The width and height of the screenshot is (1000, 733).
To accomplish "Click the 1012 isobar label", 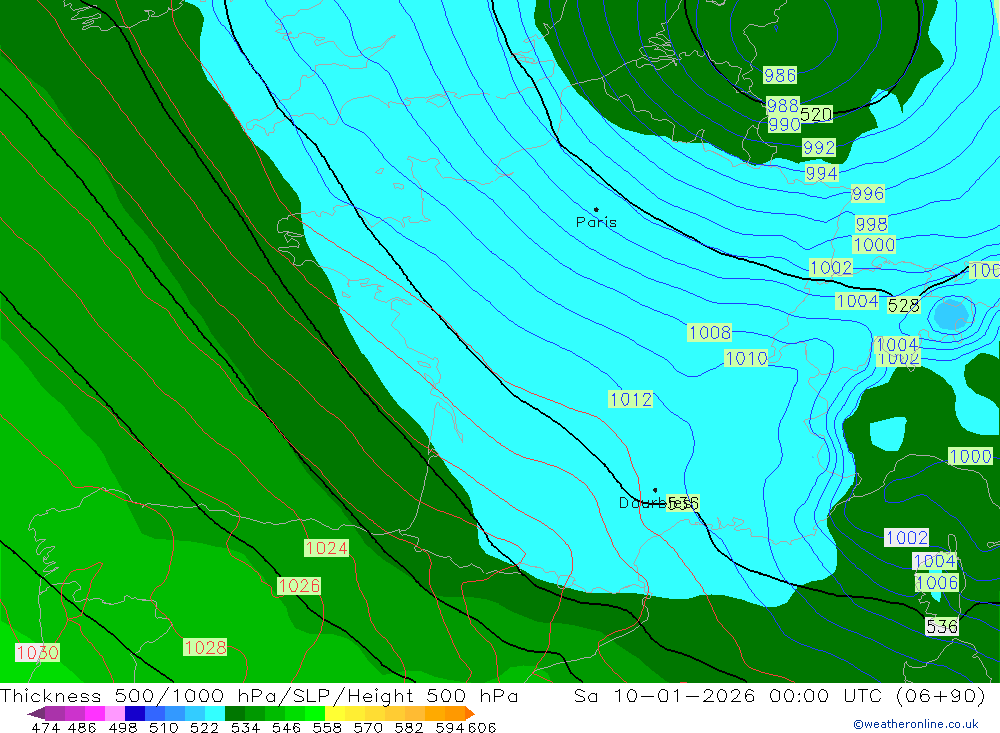I will [631, 399].
